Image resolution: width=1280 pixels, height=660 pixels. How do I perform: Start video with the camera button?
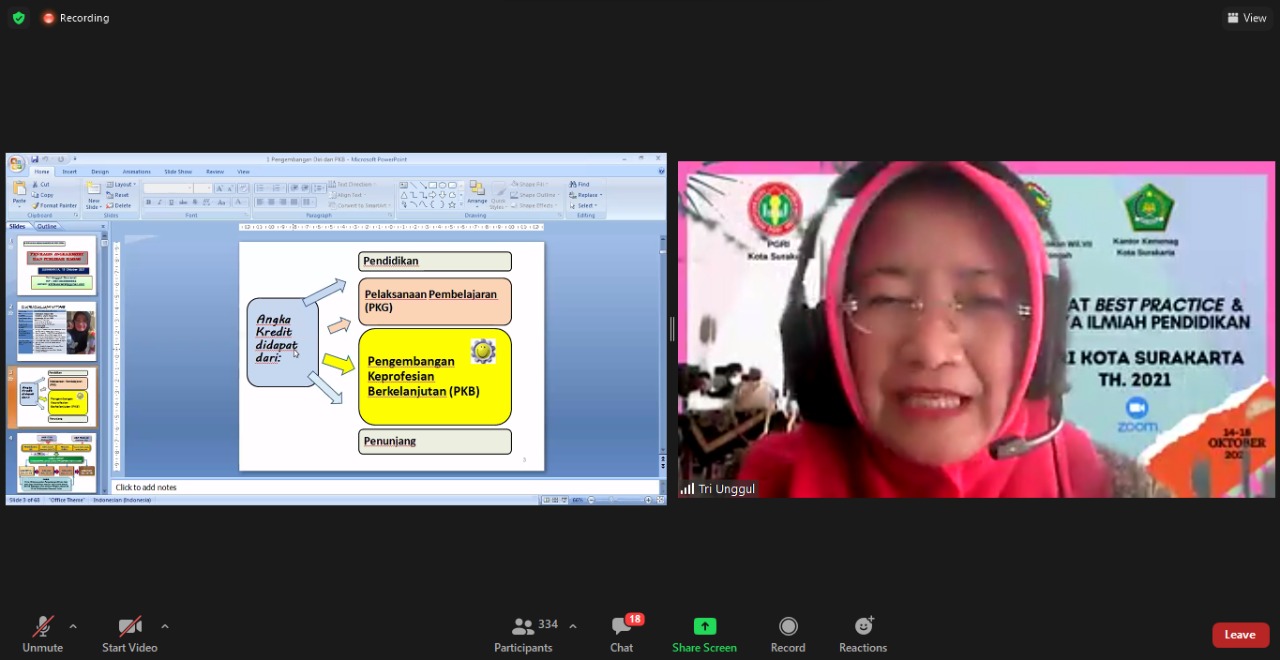129,634
